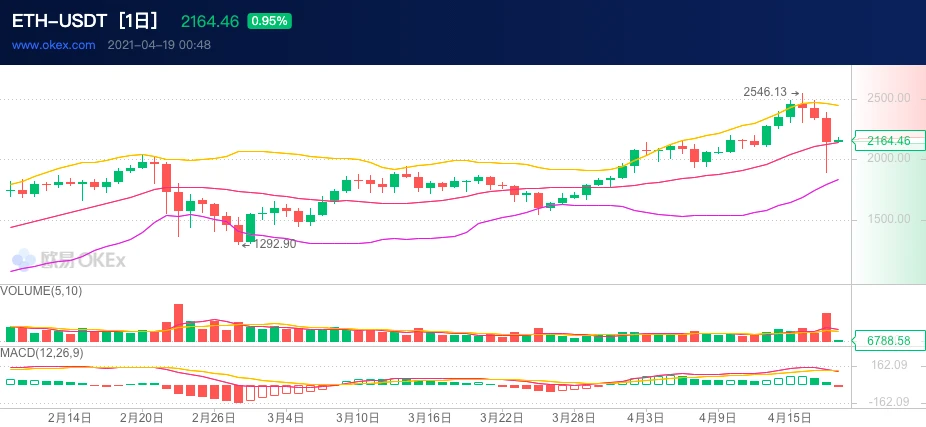Click the 3月16日 date label
926x427 pixels.
(x=430, y=418)
